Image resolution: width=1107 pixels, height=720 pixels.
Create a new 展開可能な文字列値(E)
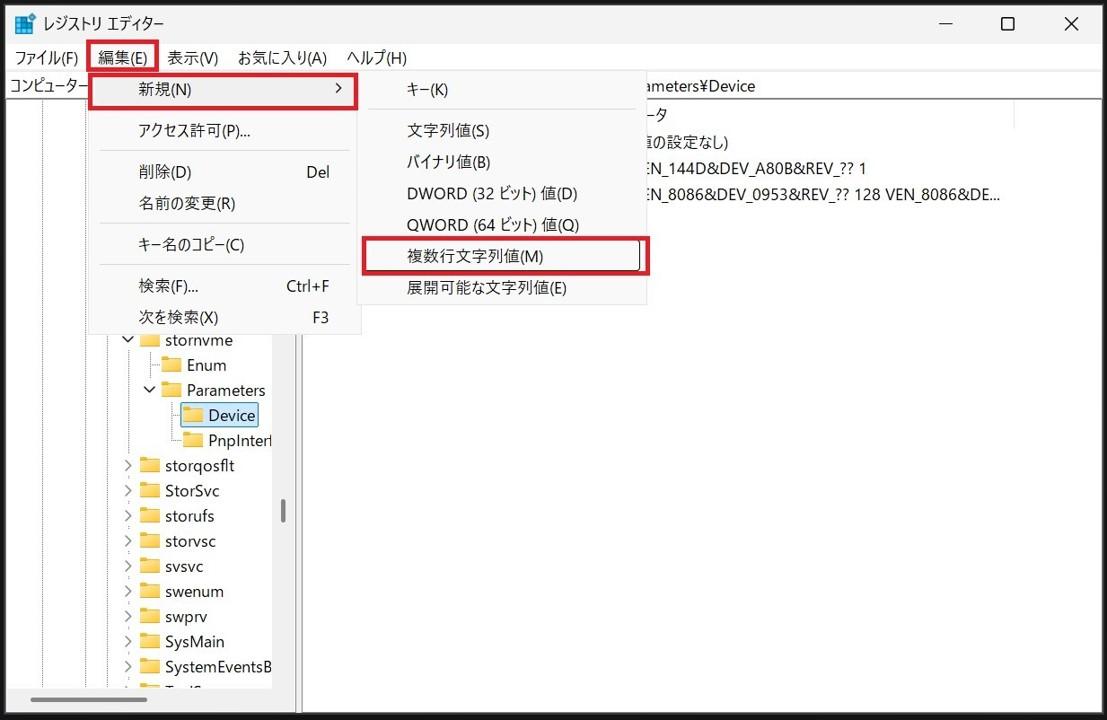tap(502, 287)
